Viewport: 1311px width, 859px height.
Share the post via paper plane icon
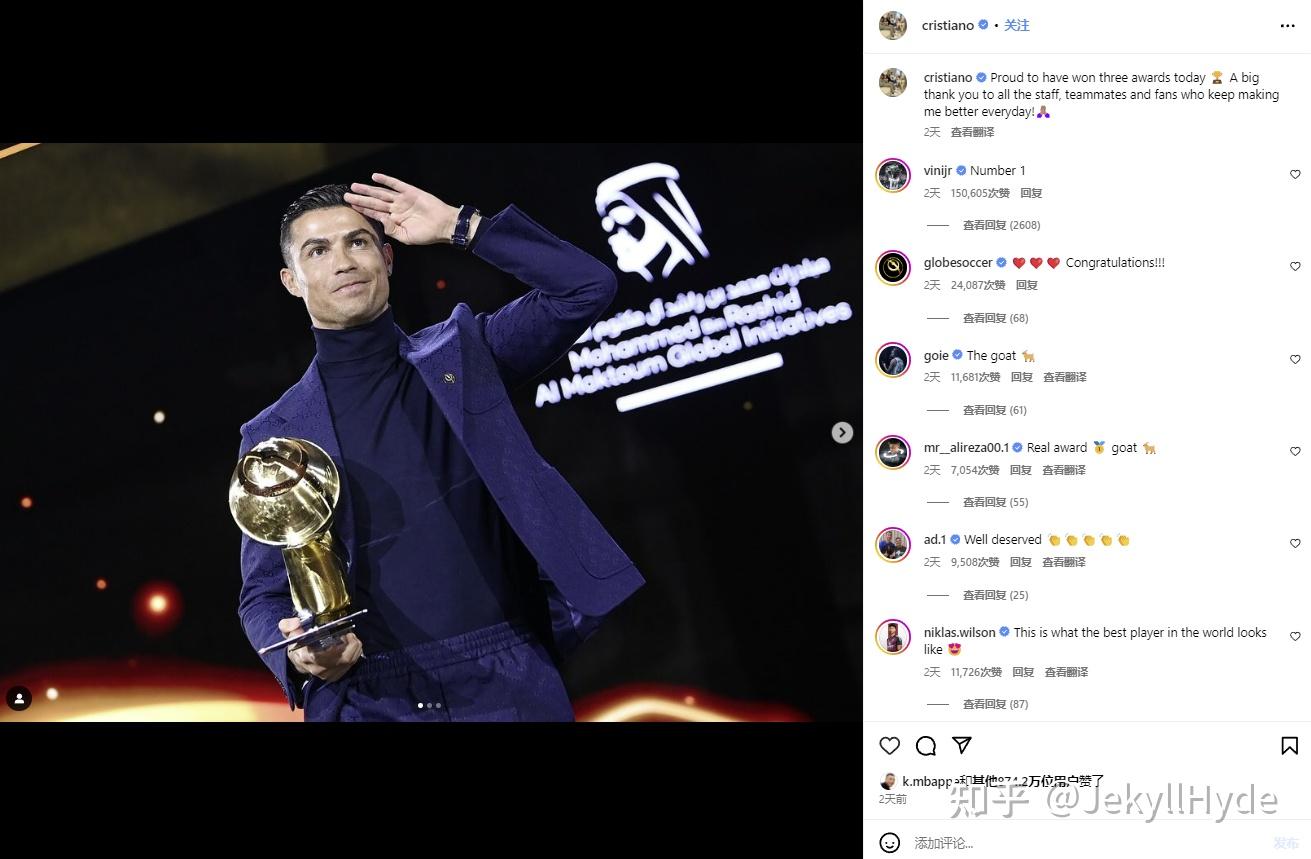(x=962, y=746)
